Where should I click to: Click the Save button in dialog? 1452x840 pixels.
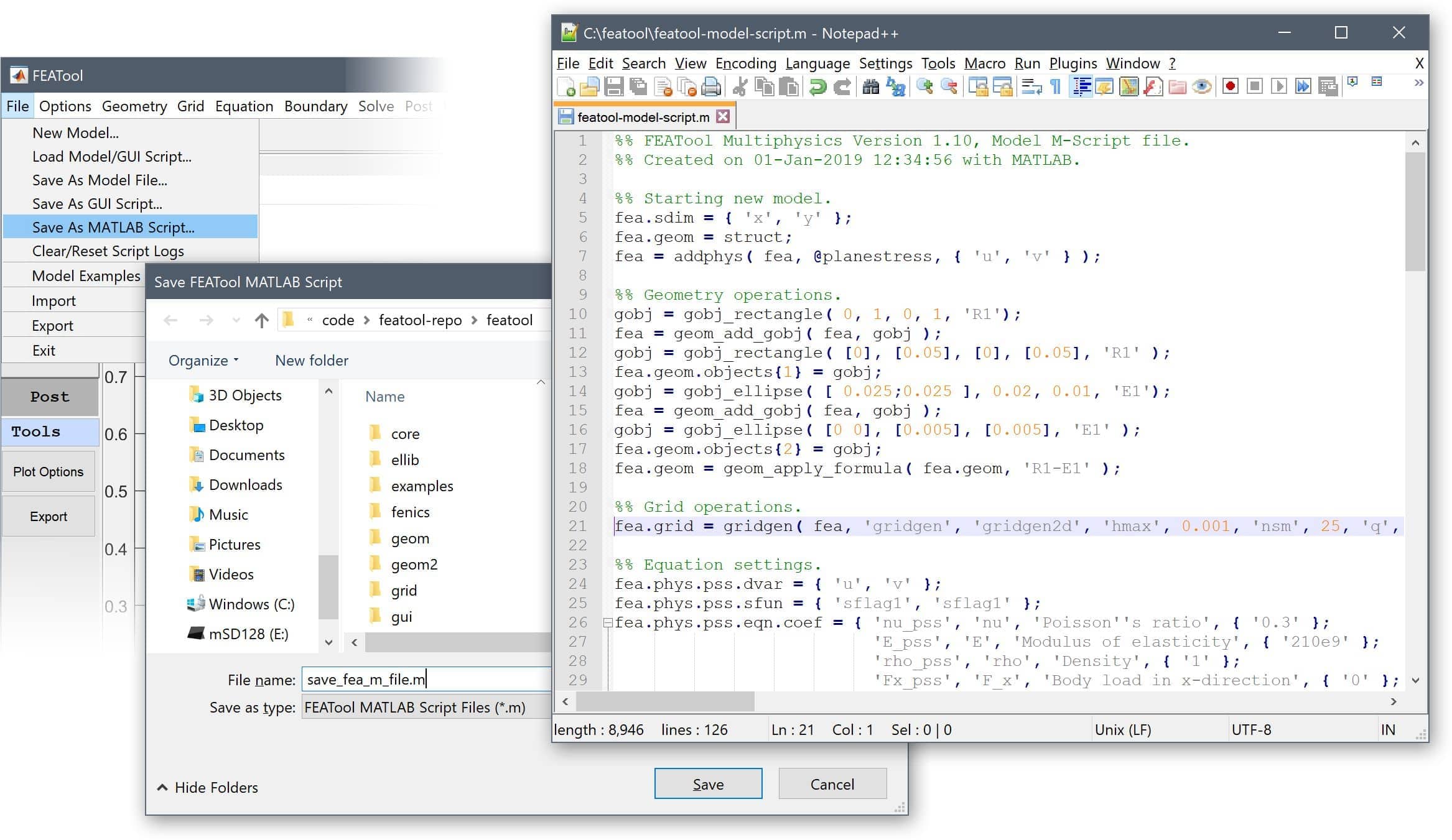click(708, 784)
